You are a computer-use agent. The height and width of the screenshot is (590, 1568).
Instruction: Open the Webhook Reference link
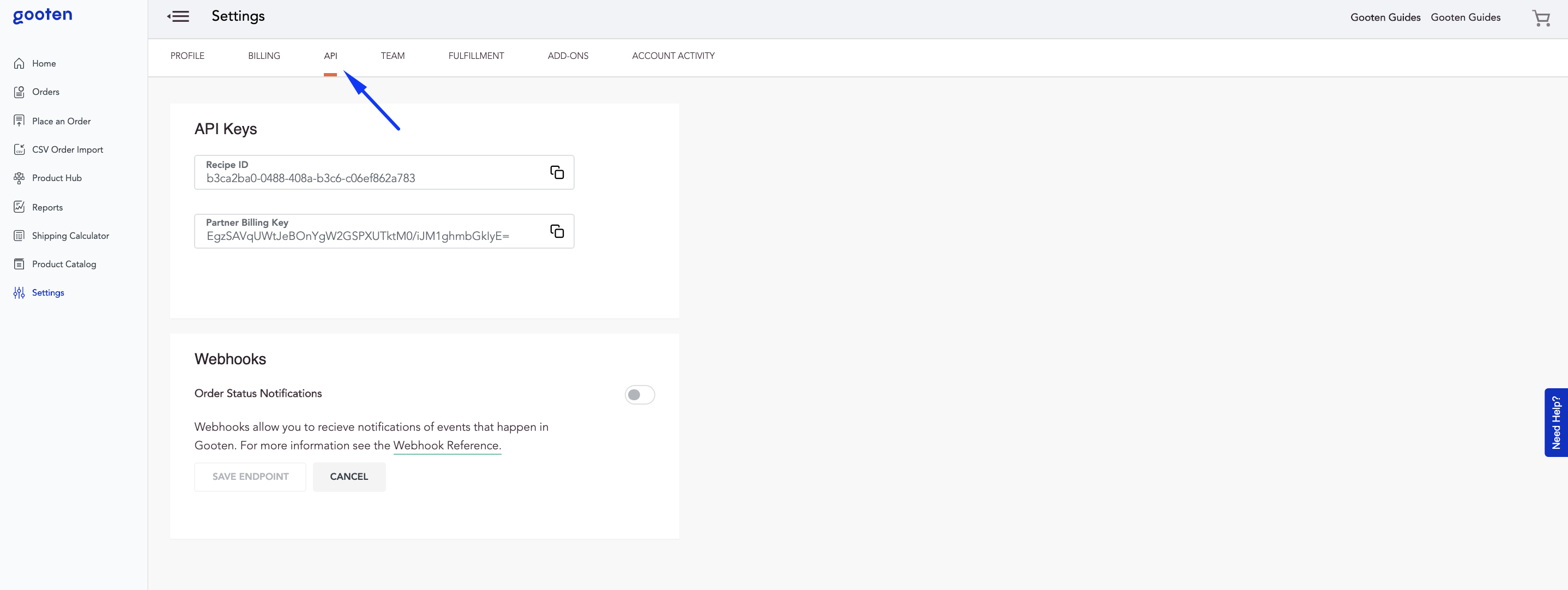446,445
